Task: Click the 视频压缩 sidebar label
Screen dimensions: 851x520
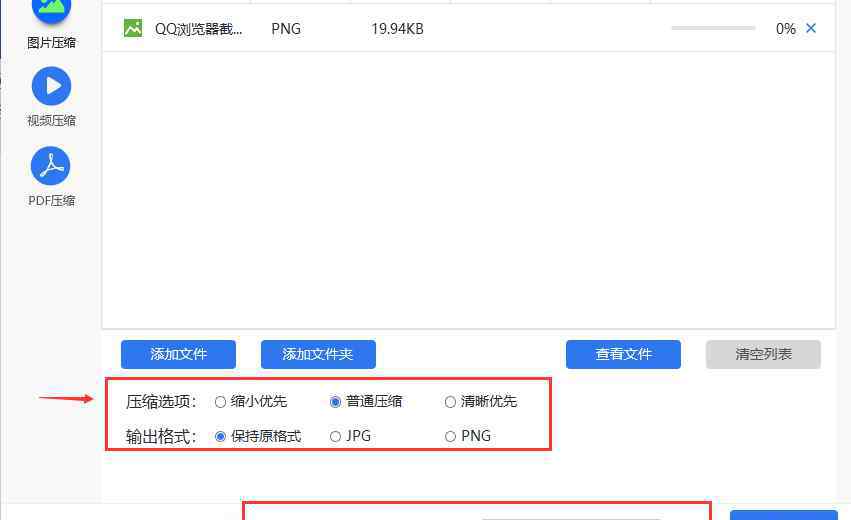Action: point(52,121)
